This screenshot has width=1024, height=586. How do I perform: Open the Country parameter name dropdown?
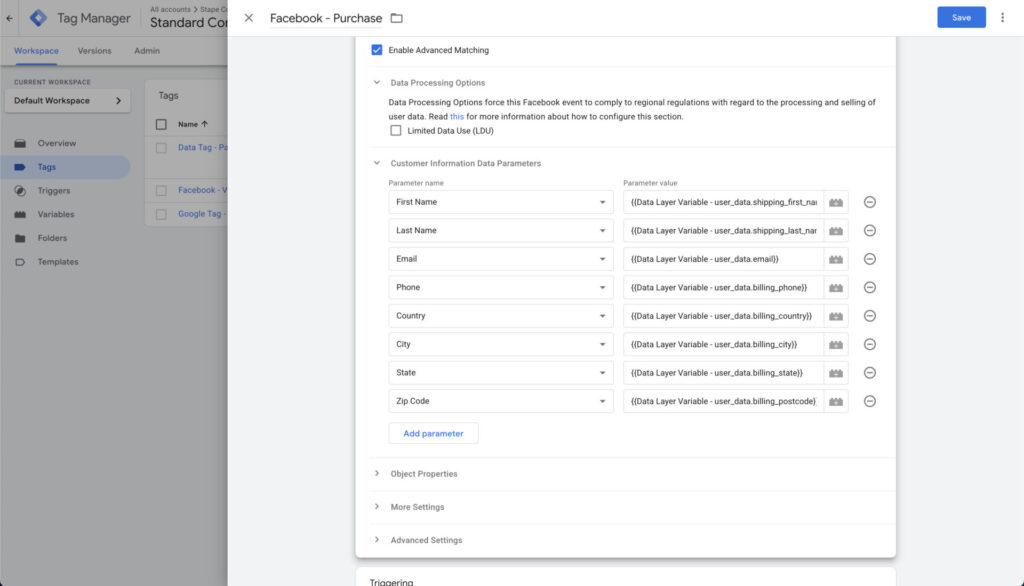(x=501, y=316)
